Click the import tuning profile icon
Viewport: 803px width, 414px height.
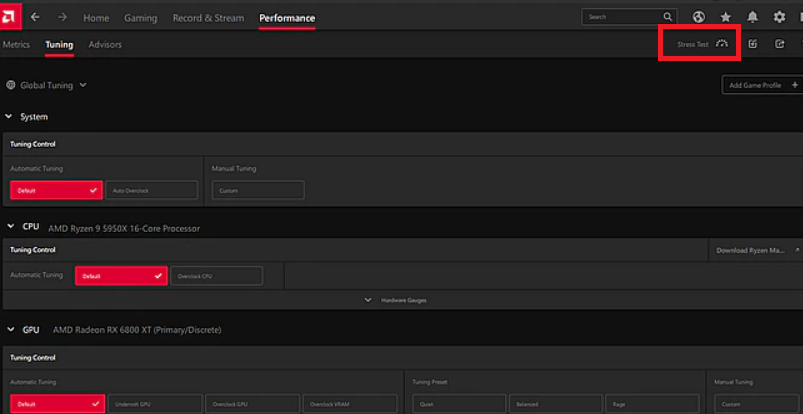click(752, 44)
